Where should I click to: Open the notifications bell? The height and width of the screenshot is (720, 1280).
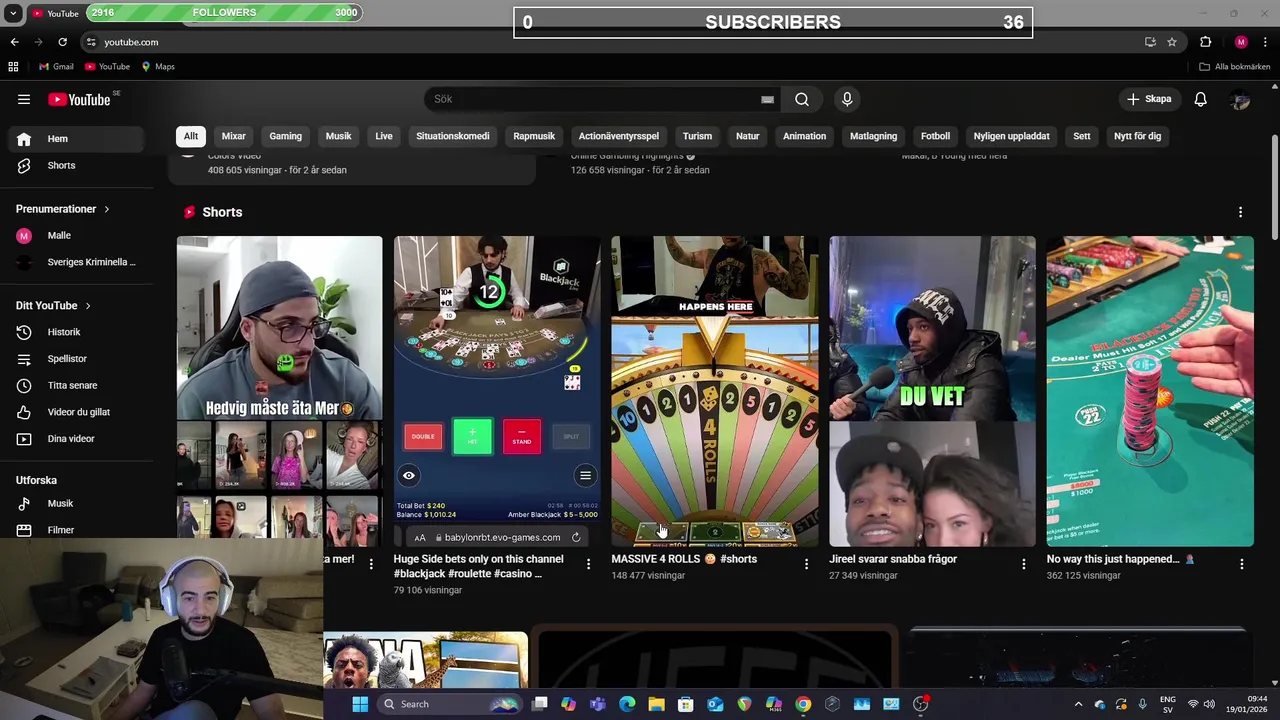(1200, 99)
